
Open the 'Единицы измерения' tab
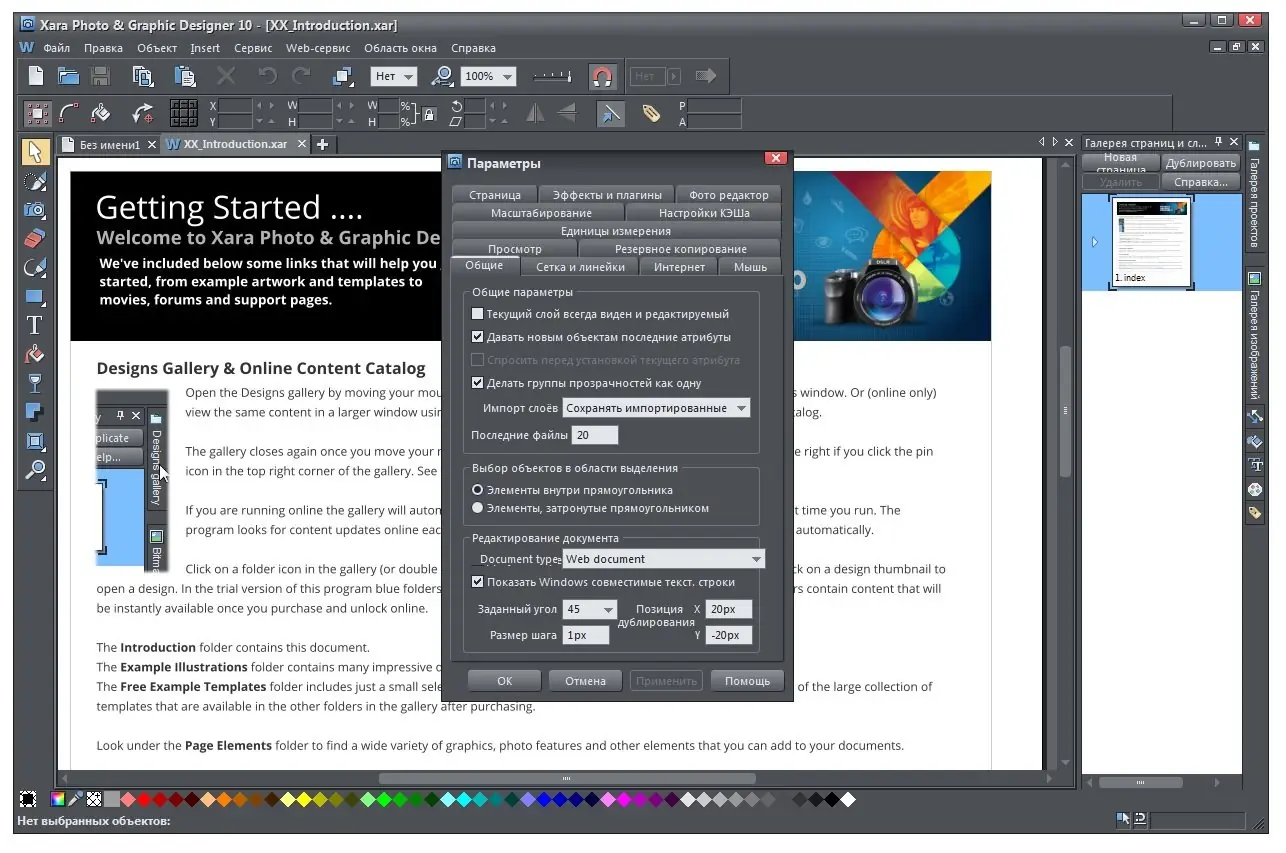[x=615, y=231]
